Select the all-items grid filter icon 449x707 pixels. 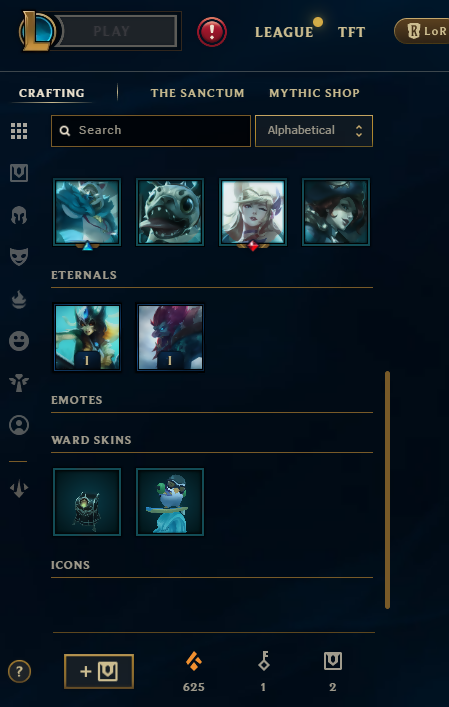(x=19, y=131)
